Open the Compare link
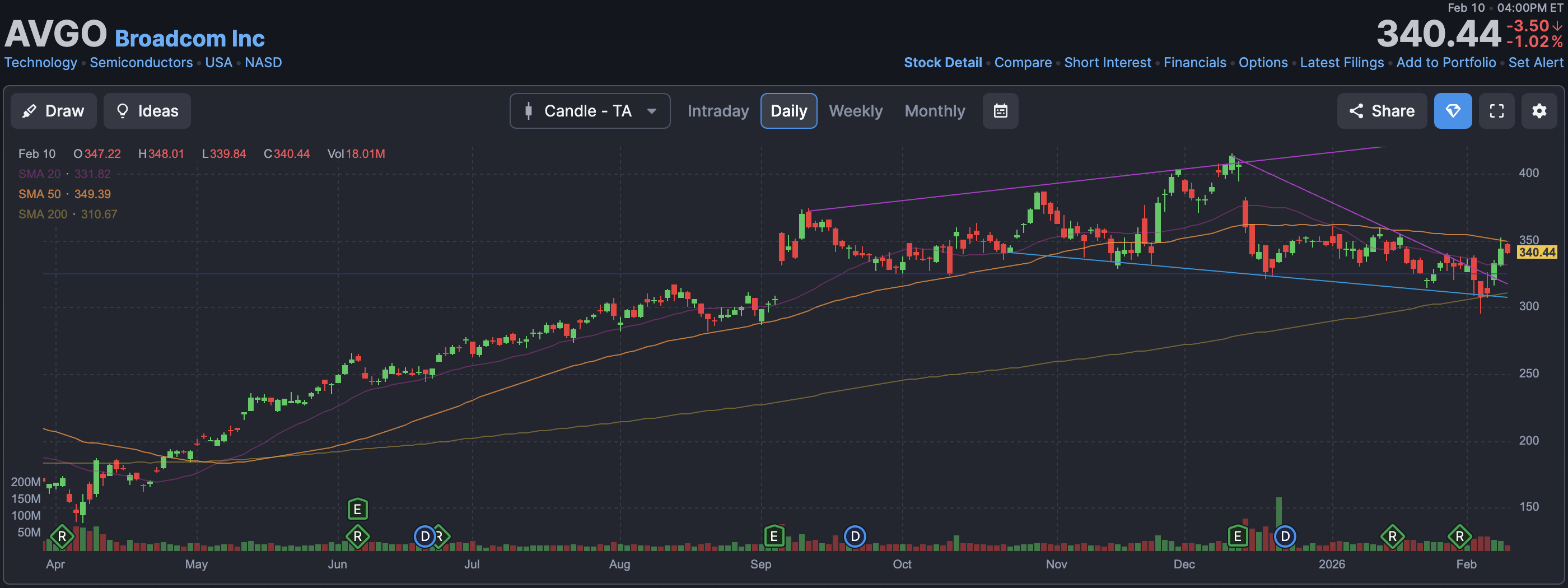Image resolution: width=1568 pixels, height=588 pixels. click(1023, 63)
